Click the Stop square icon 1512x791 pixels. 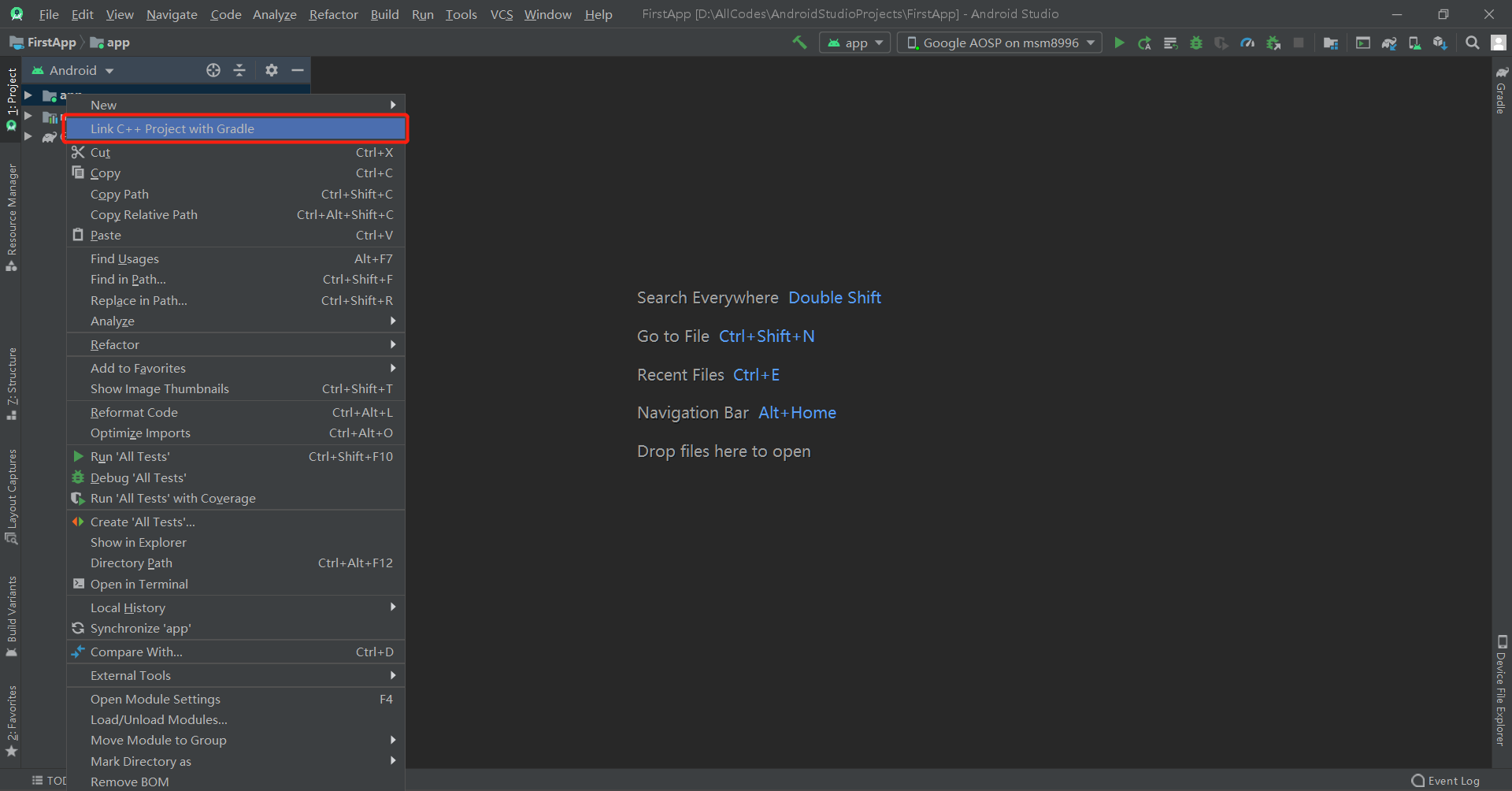1299,43
